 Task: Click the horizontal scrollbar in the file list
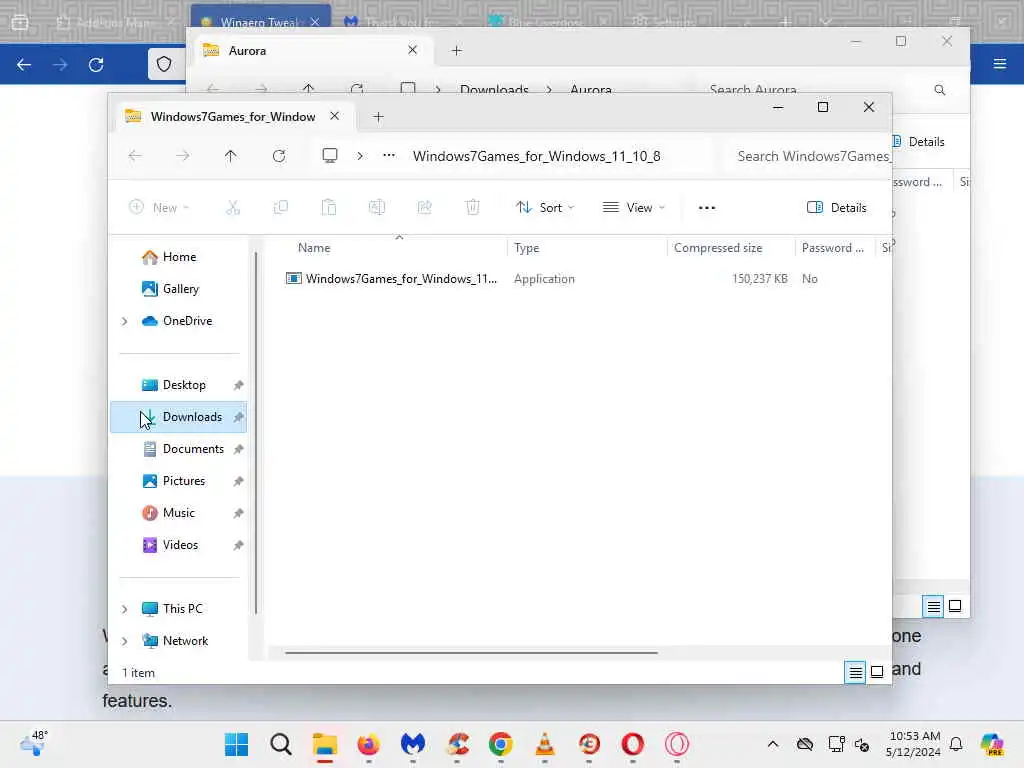point(471,652)
